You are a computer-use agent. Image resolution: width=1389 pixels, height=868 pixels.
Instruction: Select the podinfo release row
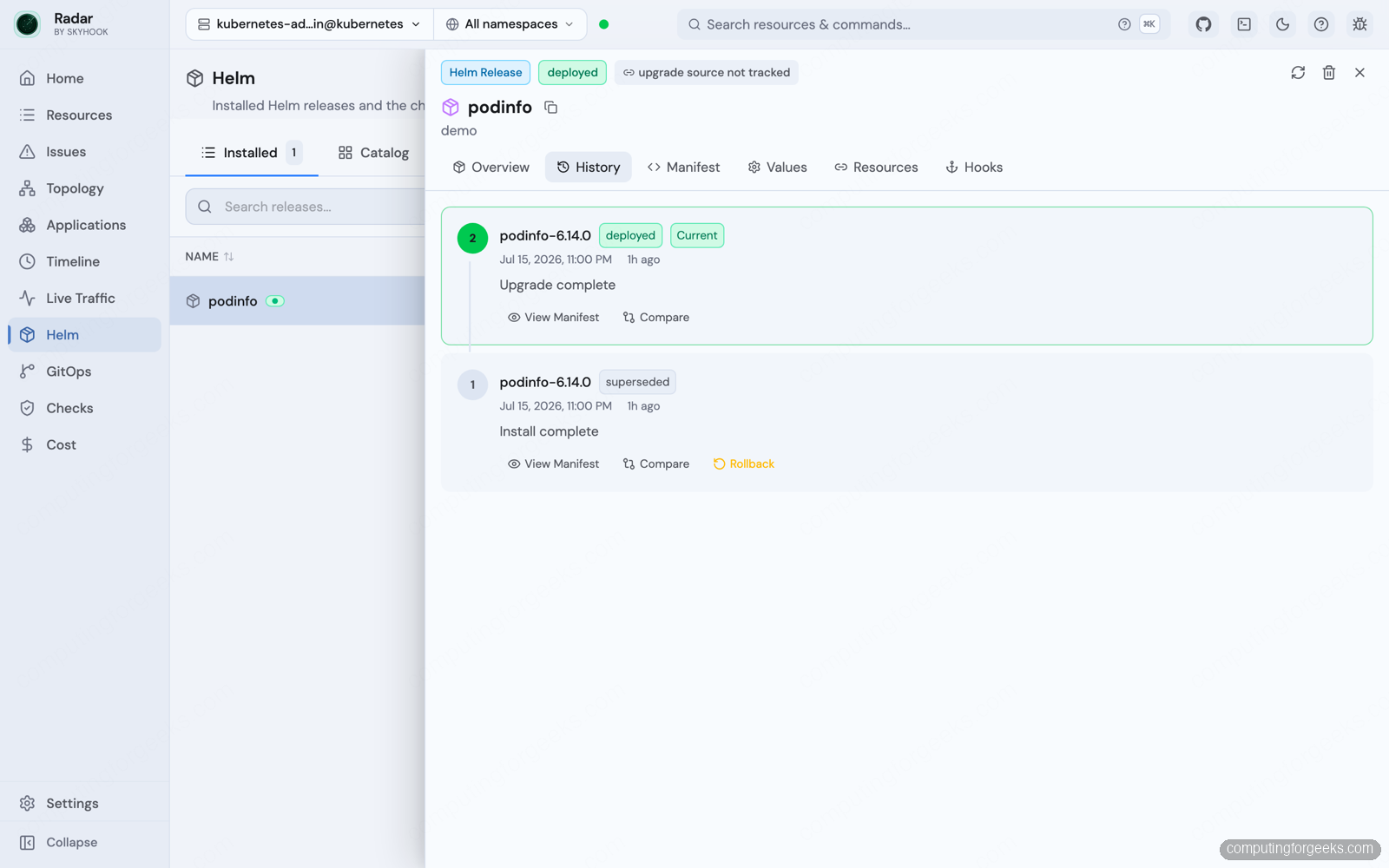(297, 301)
